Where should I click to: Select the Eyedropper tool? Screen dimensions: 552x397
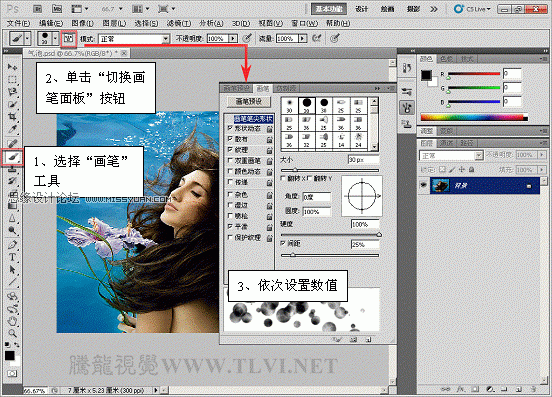[x=12, y=129]
